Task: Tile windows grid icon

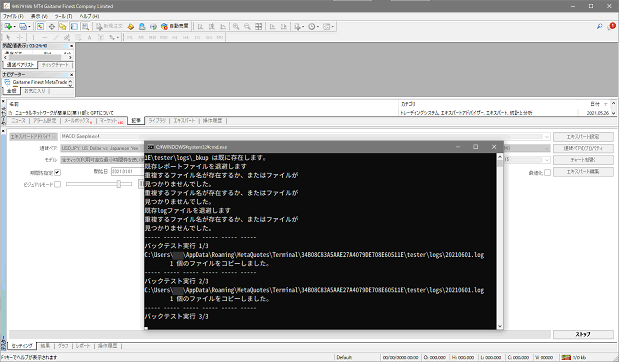Action: [258, 26]
